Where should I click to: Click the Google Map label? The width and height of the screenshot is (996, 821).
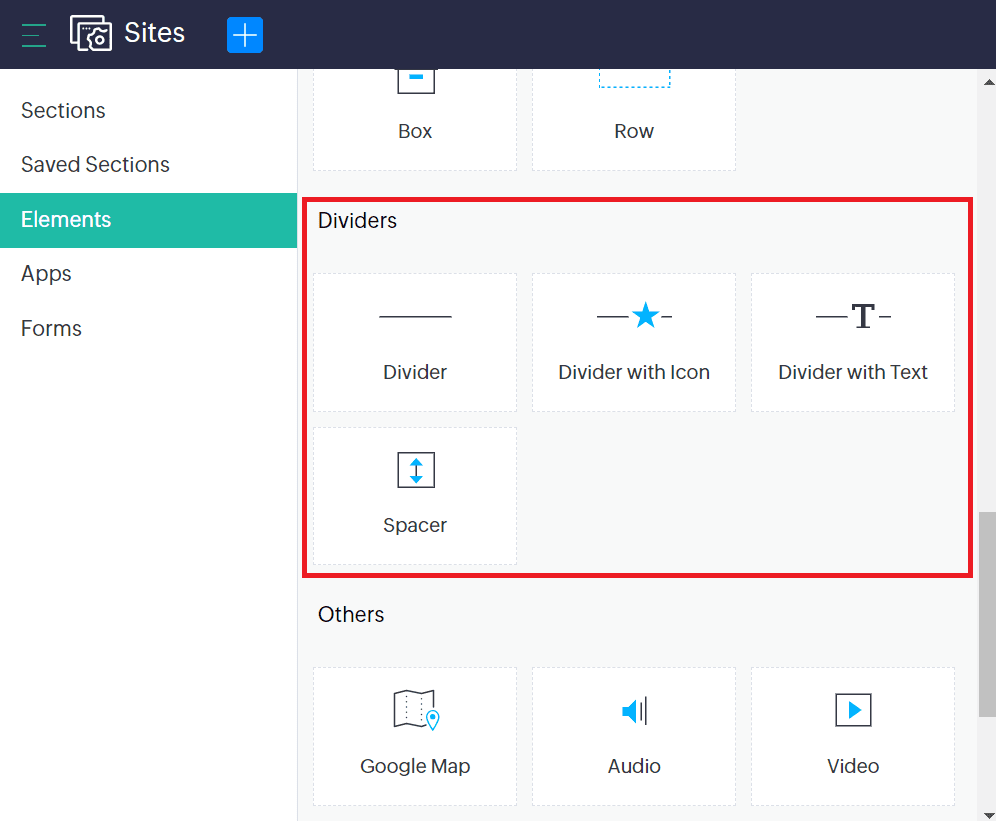[x=415, y=766]
